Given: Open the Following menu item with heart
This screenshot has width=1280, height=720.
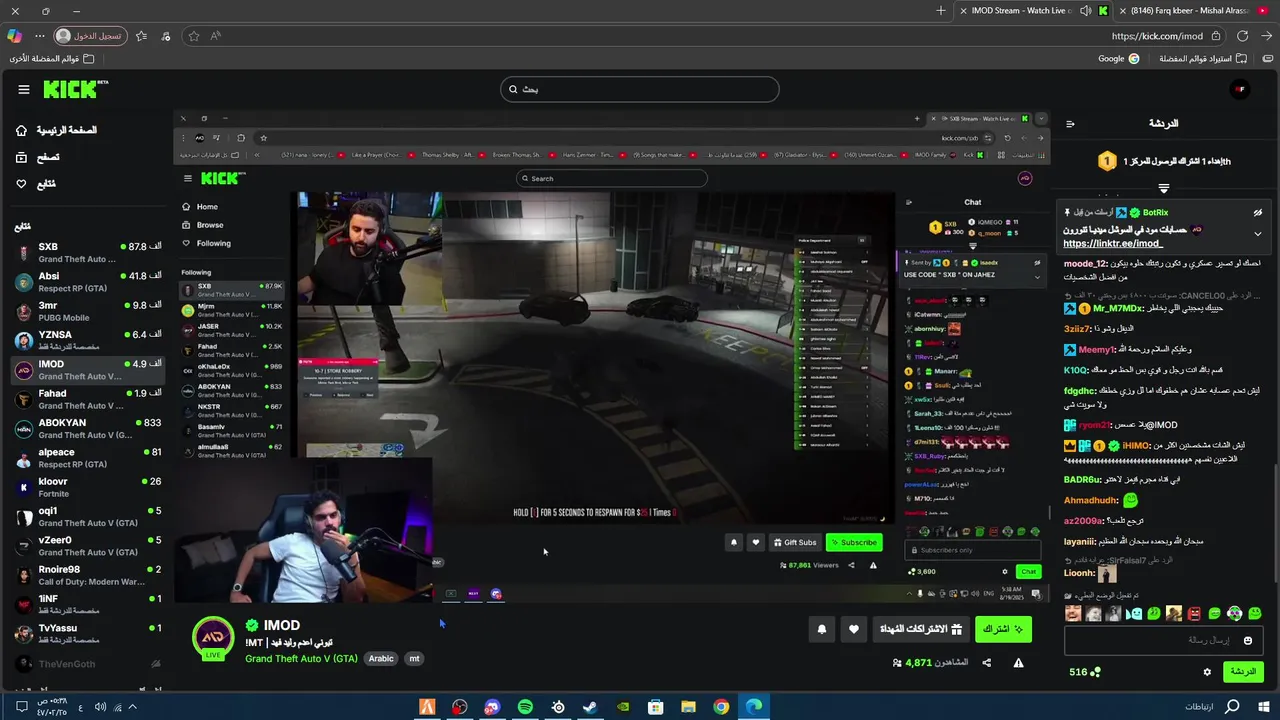Looking at the screenshot, I should pos(36,184).
